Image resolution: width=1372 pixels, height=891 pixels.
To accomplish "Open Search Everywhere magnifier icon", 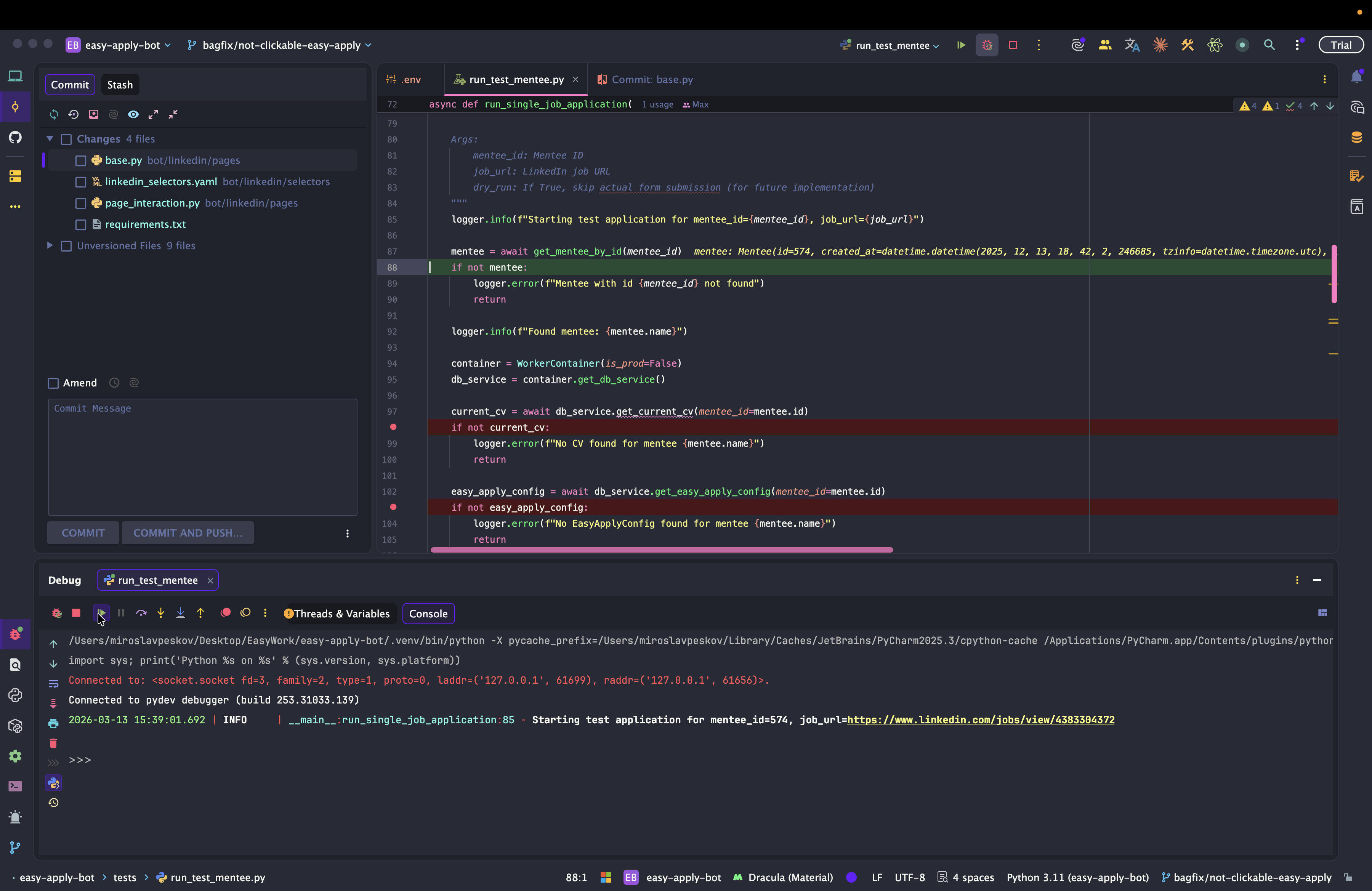I will (1269, 45).
